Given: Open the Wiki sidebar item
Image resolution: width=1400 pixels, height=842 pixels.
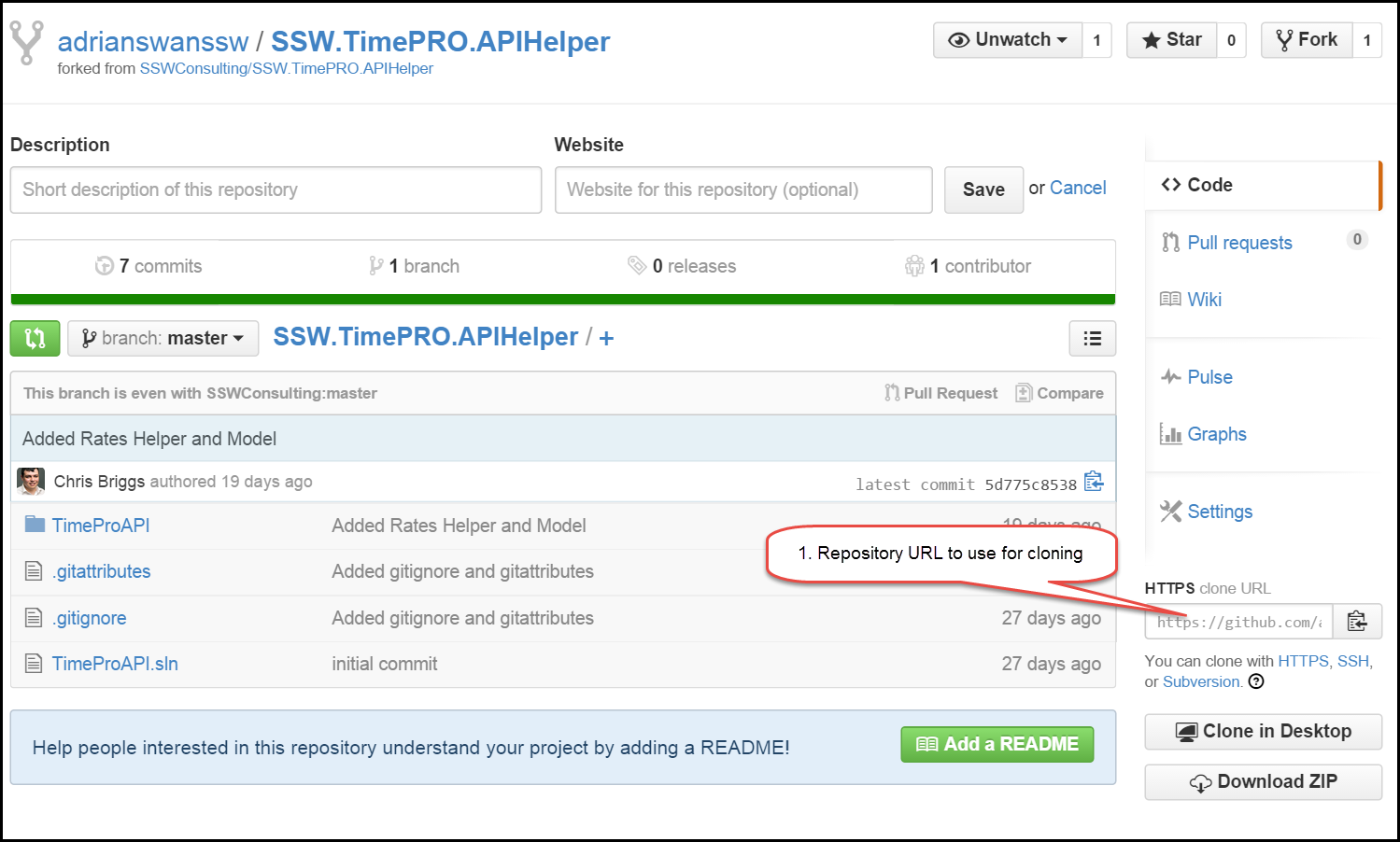Looking at the screenshot, I should point(1204,300).
